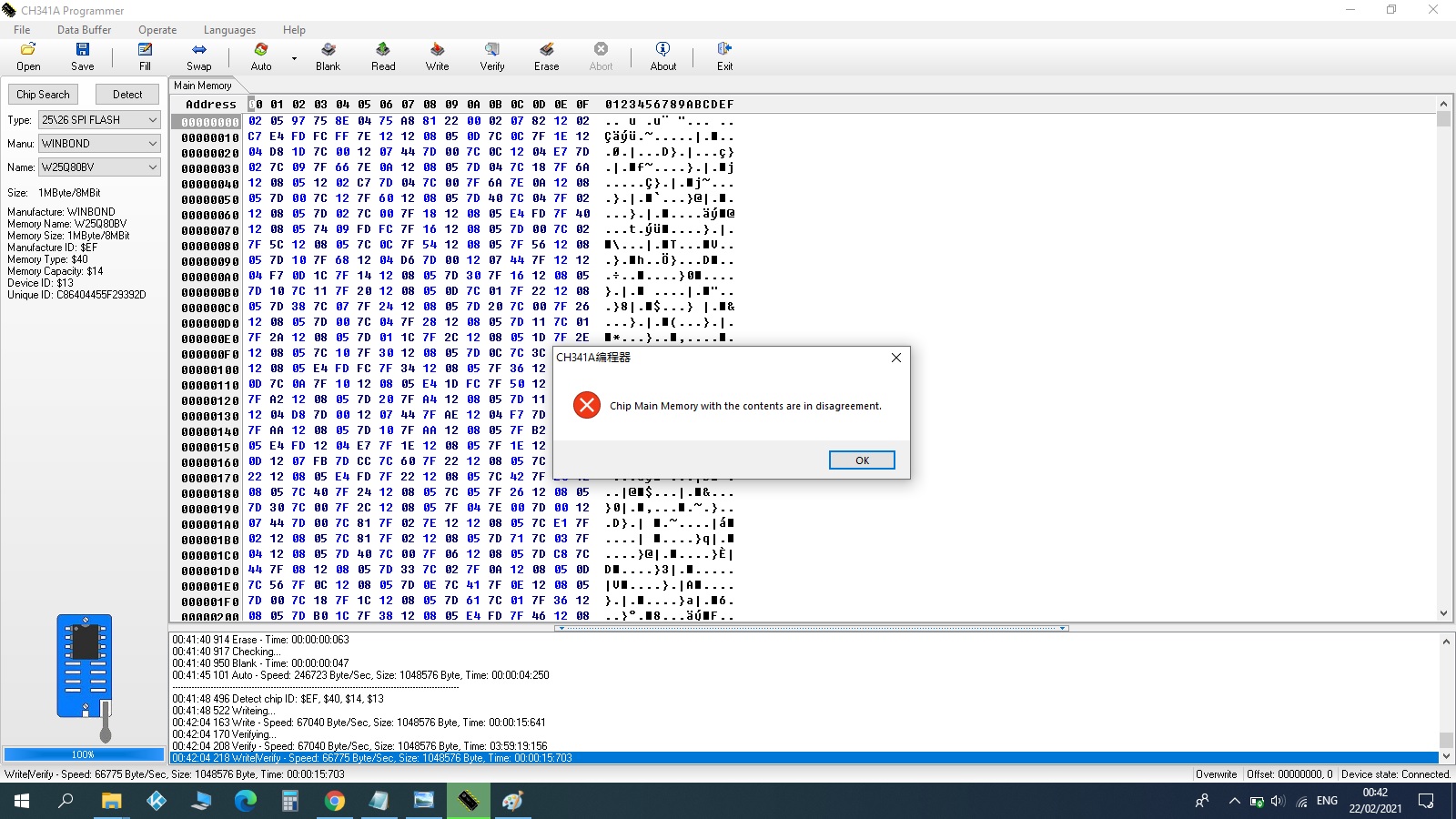
Task: Click the Overwrite status bar indicator
Action: click(x=1216, y=774)
